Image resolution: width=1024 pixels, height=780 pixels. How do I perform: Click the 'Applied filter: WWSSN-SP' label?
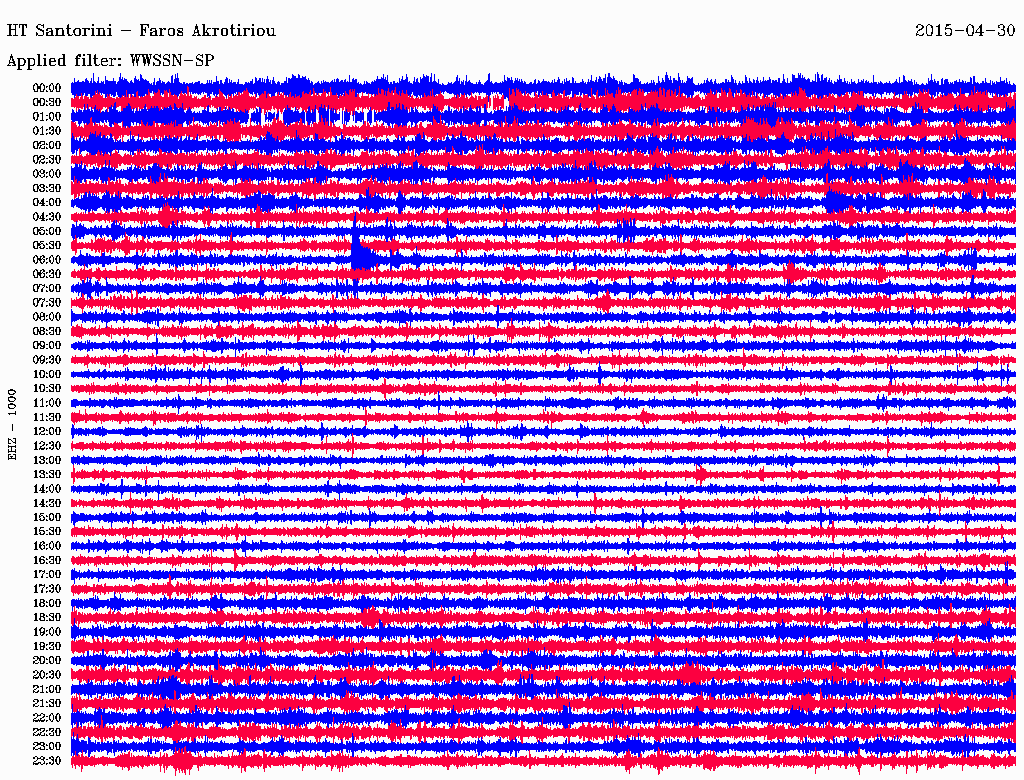click(x=110, y=61)
